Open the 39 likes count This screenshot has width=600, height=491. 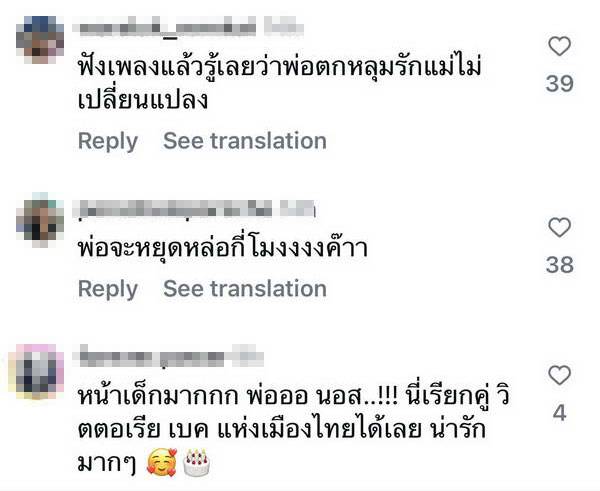coord(559,83)
